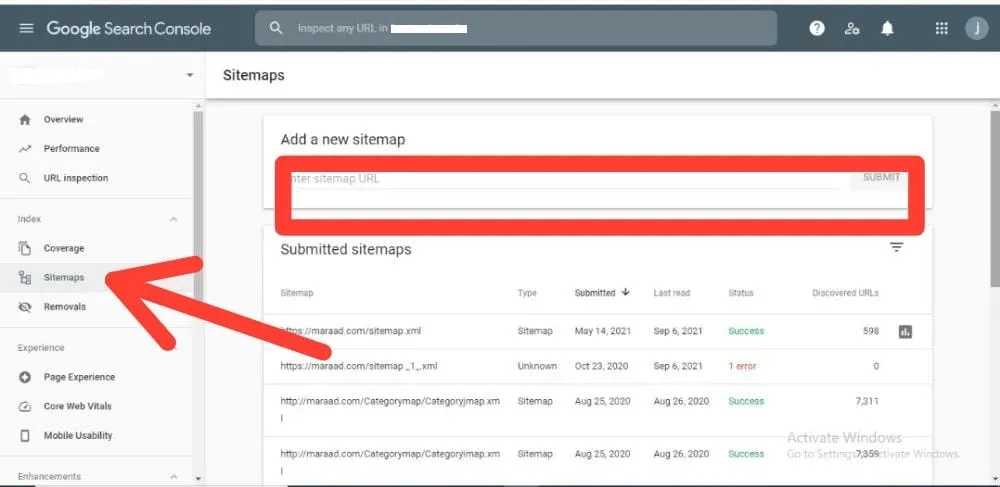Click the Core Web Vitals gauge icon

tap(25, 406)
